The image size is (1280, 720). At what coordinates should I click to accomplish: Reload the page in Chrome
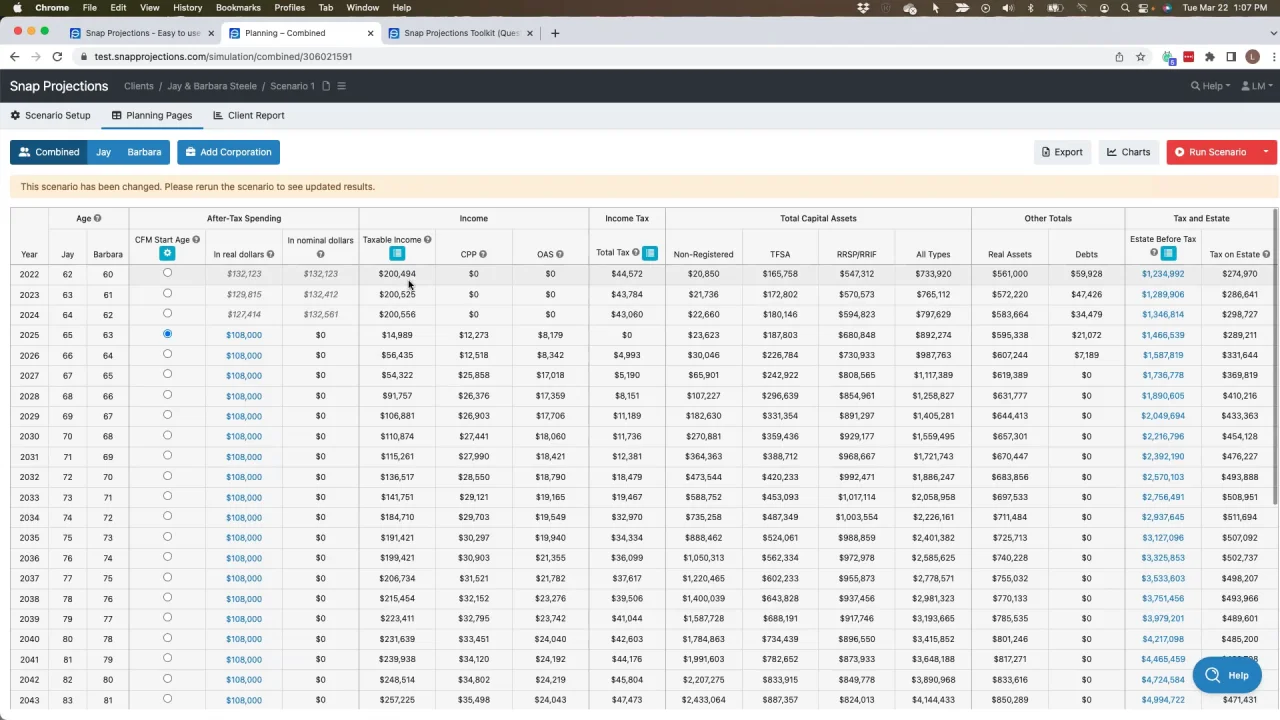click(57, 57)
